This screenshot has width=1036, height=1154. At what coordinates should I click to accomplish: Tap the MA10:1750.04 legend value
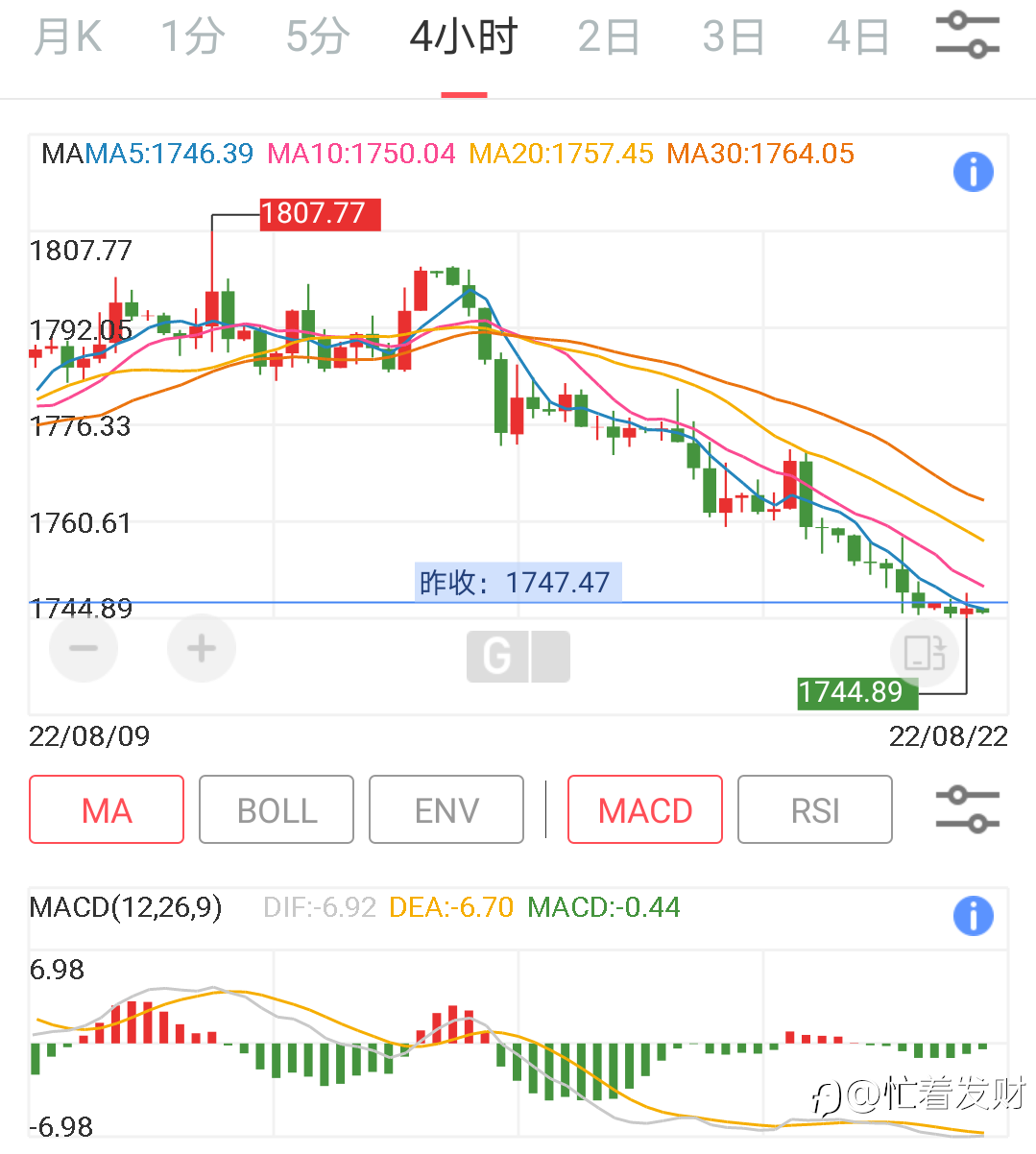[361, 154]
